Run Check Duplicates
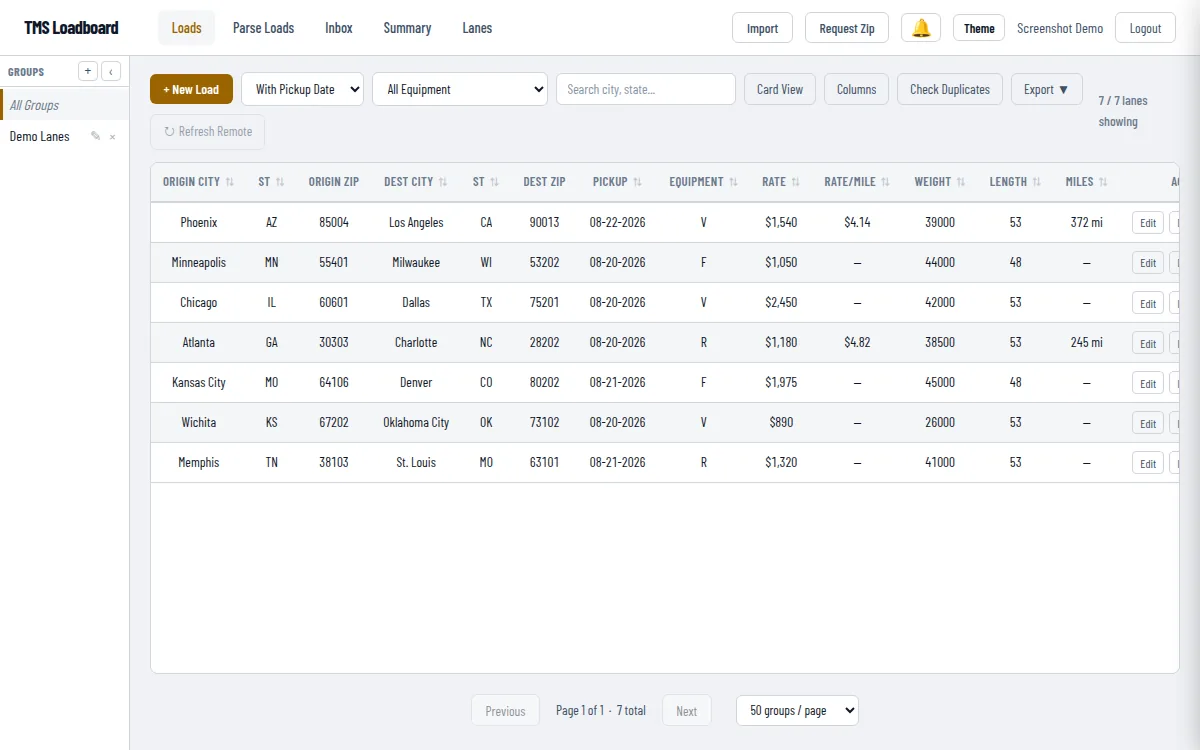Viewport: 1200px width, 750px height. (950, 89)
